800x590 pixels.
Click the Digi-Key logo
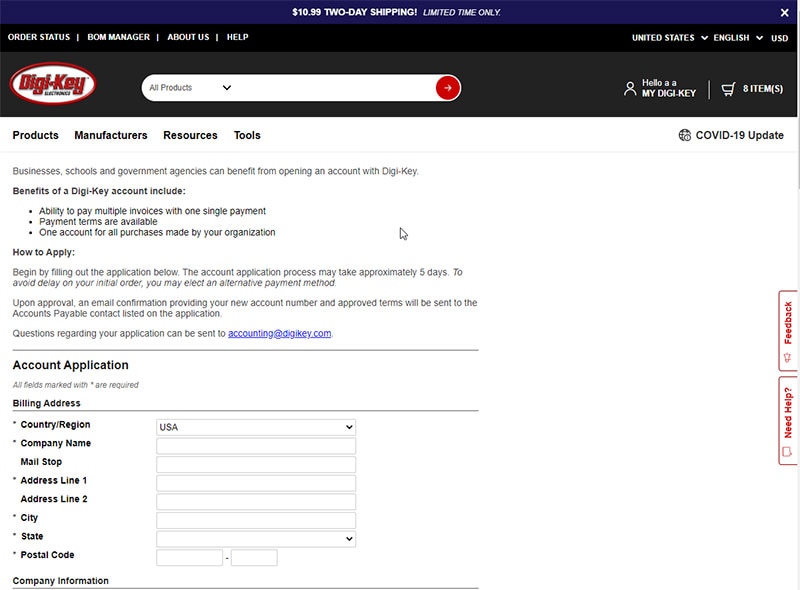(x=53, y=85)
